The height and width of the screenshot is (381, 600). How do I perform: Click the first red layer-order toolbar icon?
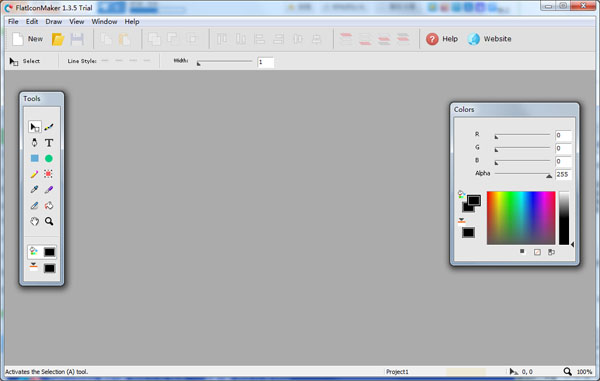[x=346, y=39]
